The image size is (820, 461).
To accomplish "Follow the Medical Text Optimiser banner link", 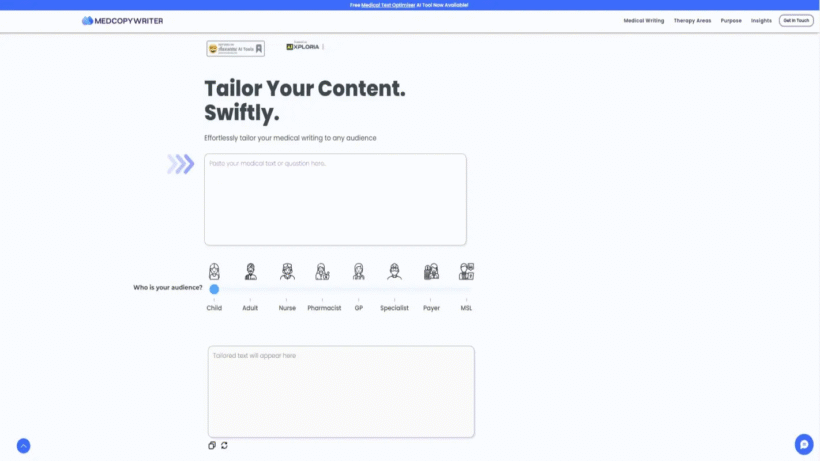I will click(x=388, y=5).
